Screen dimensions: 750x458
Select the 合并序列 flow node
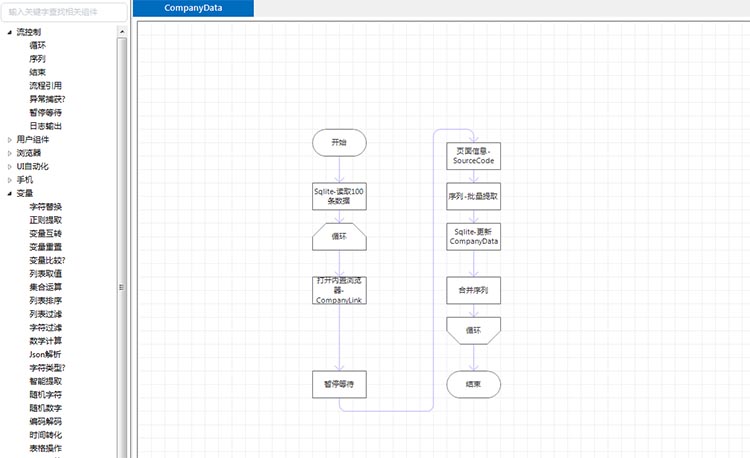474,290
